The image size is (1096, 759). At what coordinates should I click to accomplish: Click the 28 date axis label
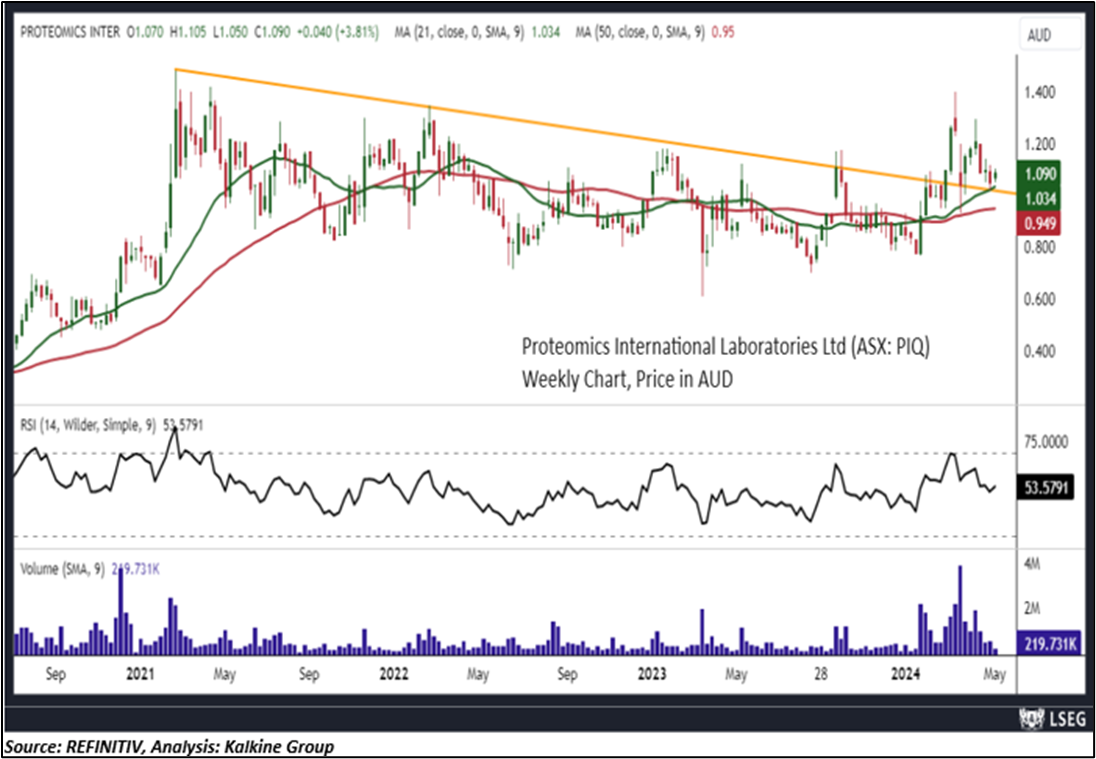coord(821,675)
